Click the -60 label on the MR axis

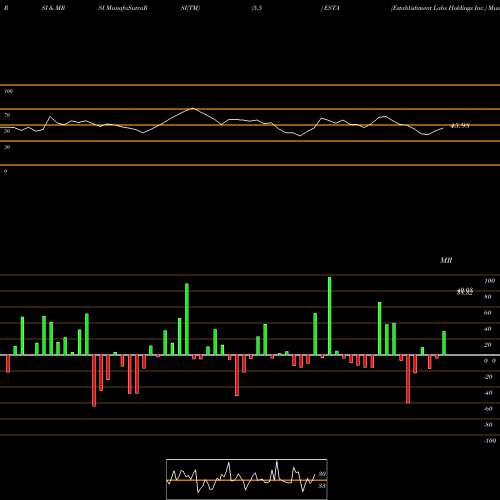coord(488,409)
